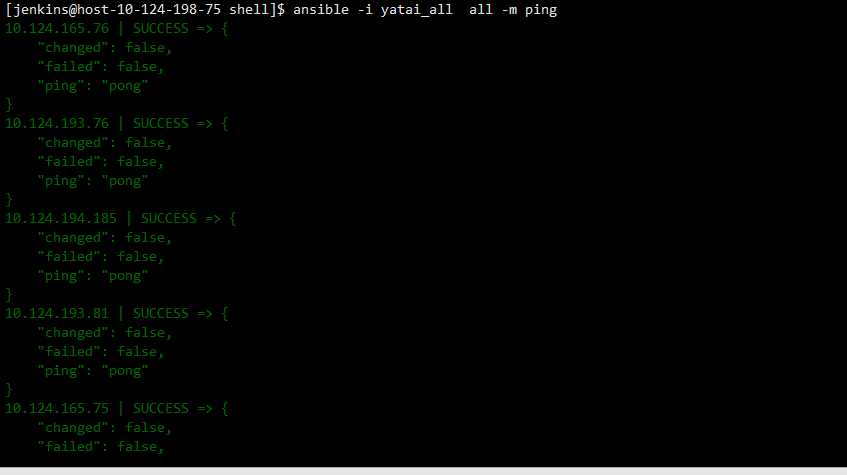Image resolution: width=847 pixels, height=475 pixels.
Task: Click "changed": false under 10.124.165.75
Action: click(x=104, y=428)
